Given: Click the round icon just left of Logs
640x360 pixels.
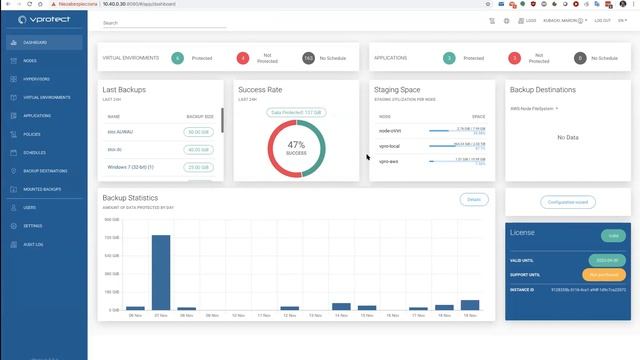Looking at the screenshot, I should 507,21.
